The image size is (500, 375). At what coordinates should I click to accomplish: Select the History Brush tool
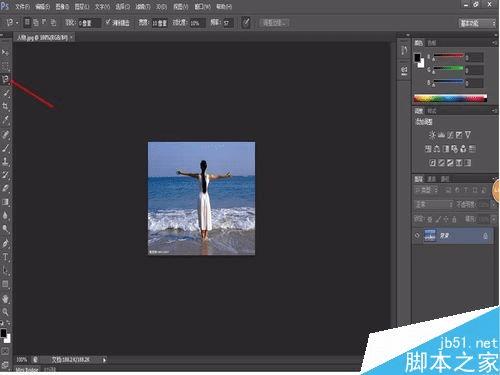(x=5, y=175)
